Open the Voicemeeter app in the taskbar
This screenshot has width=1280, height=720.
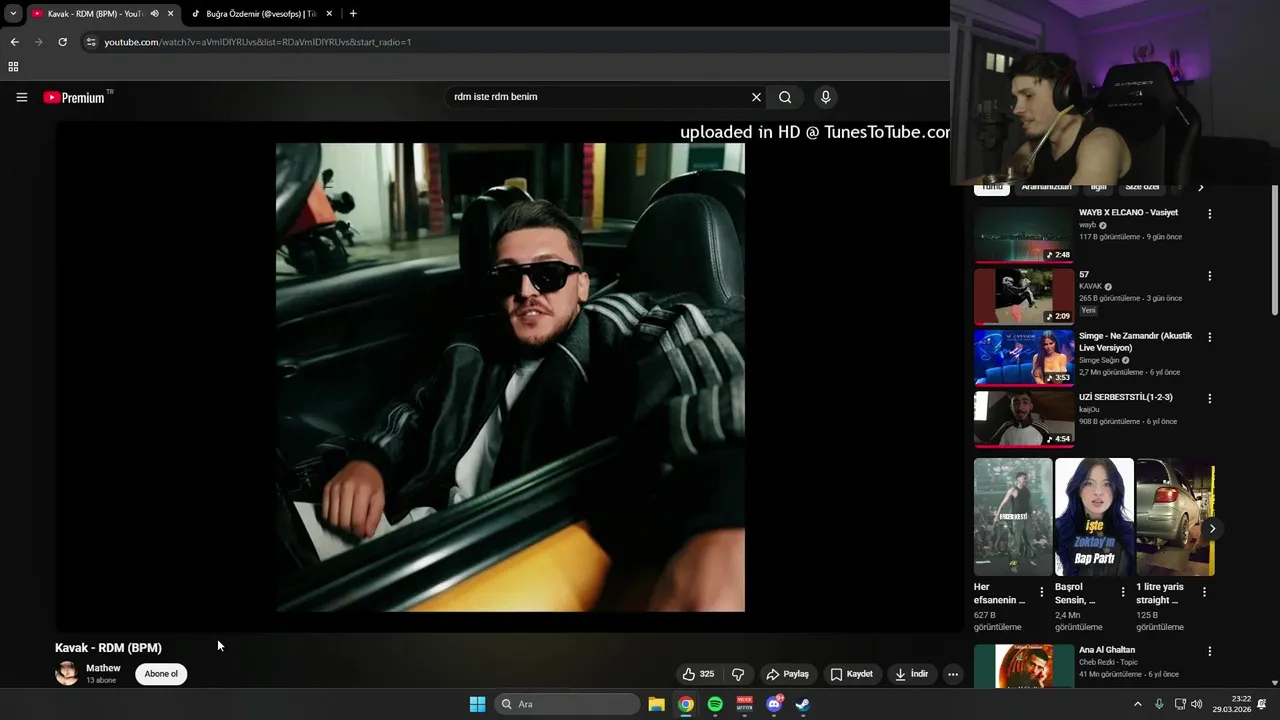coord(745,704)
